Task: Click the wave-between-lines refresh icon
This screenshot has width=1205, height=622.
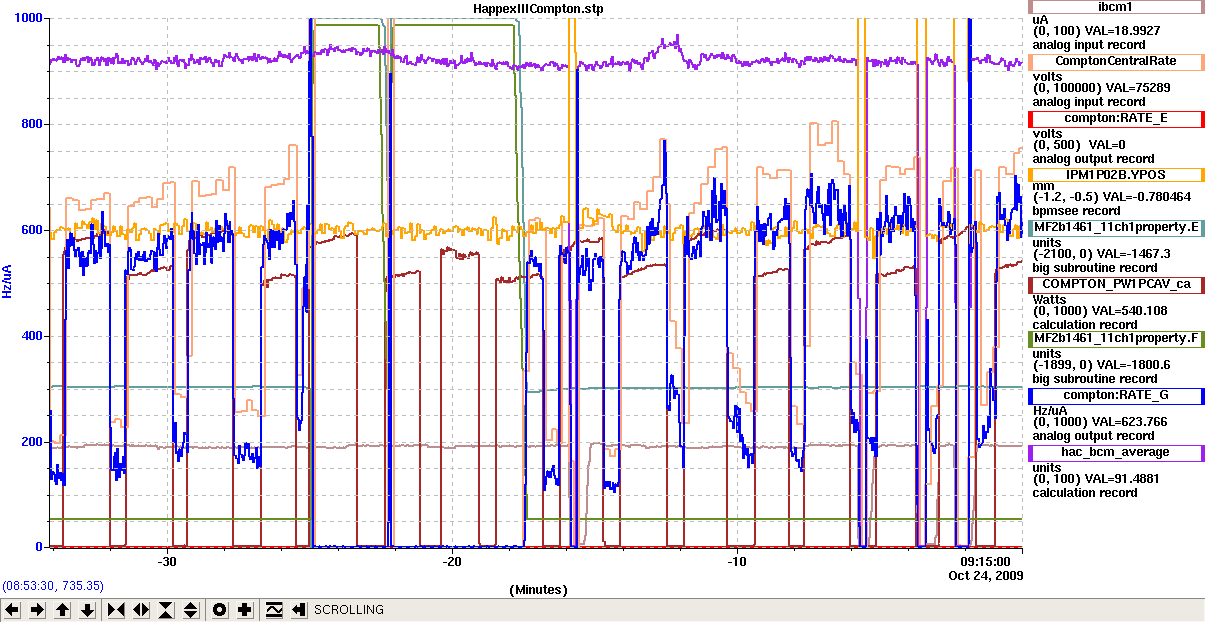Action: coord(273,609)
